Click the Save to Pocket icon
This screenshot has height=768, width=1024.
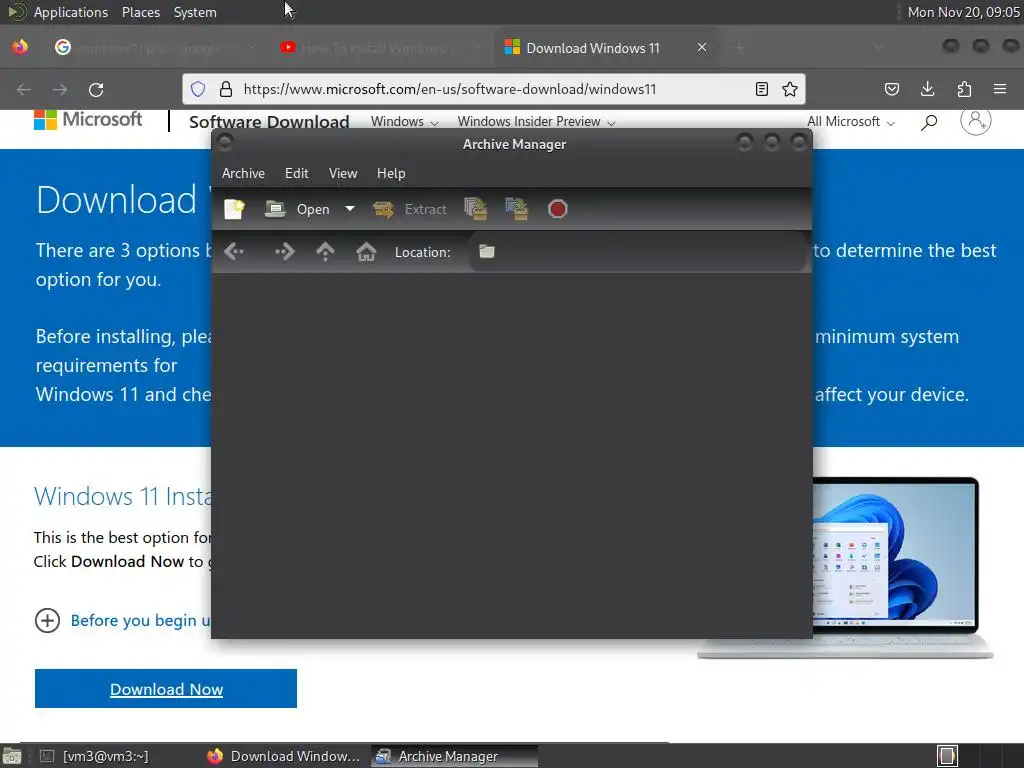pyautogui.click(x=891, y=89)
